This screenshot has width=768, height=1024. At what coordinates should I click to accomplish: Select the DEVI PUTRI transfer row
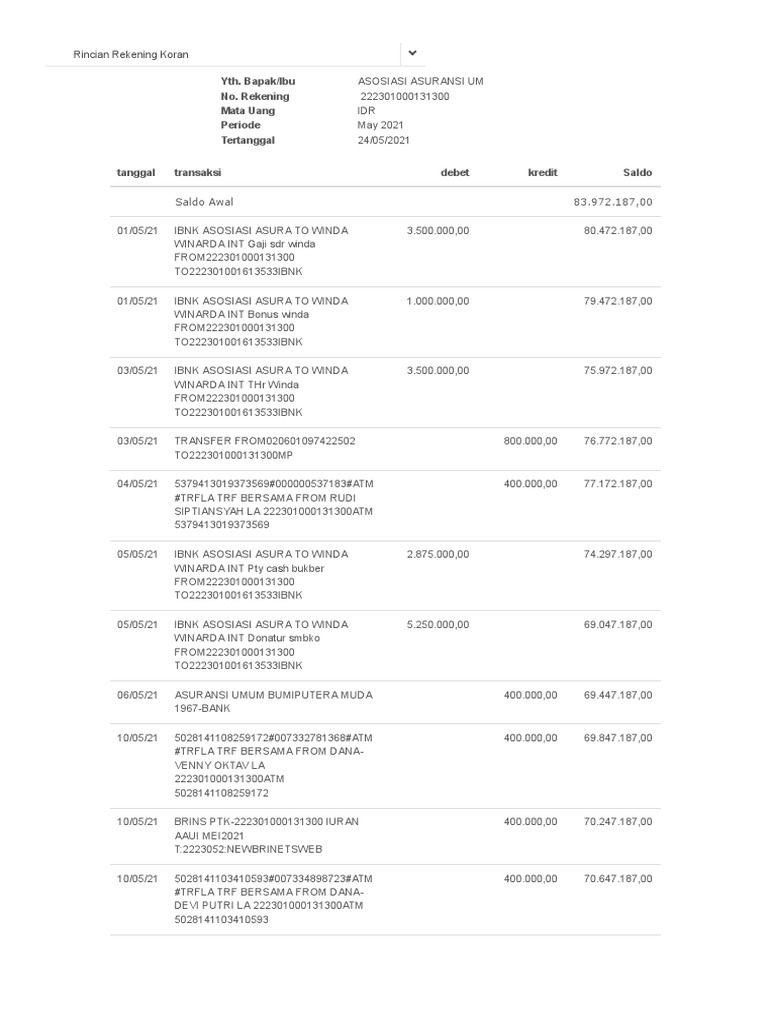[385, 899]
